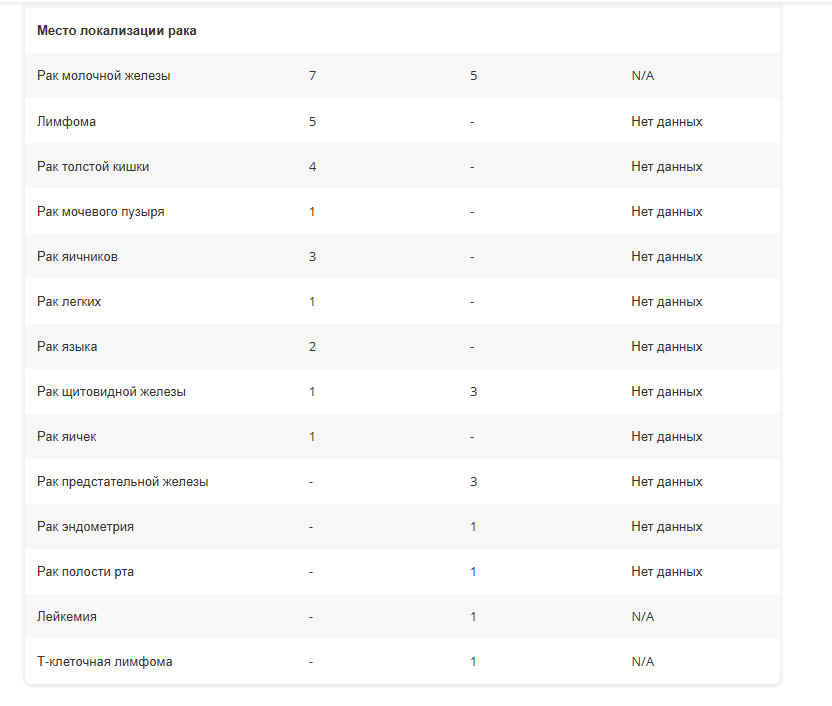Click value 3 in prostate cancer row
Image resolution: width=832 pixels, height=706 pixels.
tap(473, 482)
